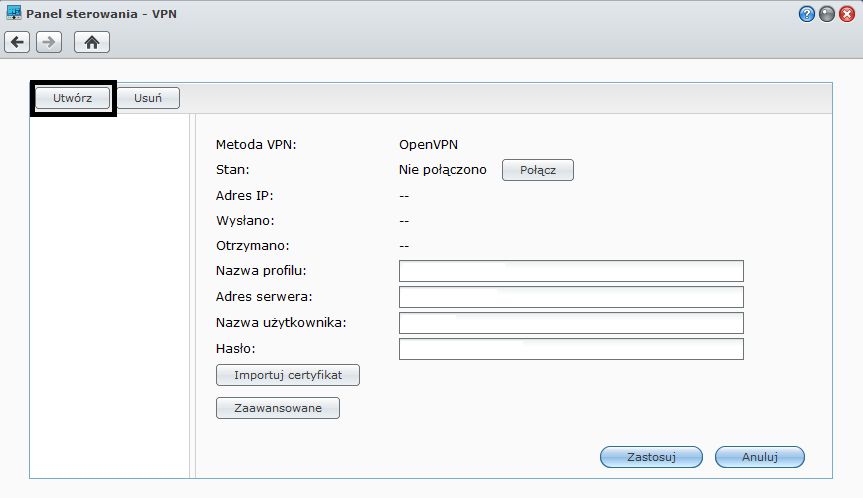Image resolution: width=863 pixels, height=498 pixels.
Task: Click the Adres serwera: label
Action: click(264, 297)
